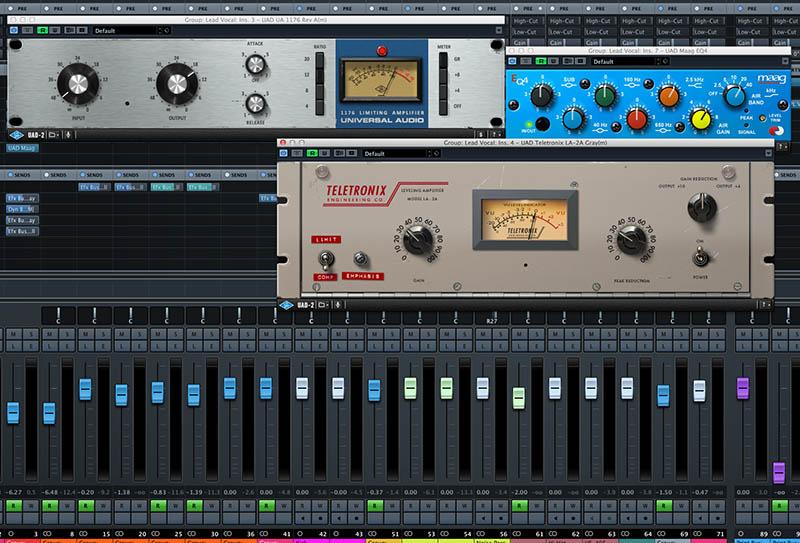Flip the LA-2A Limit/Comp switch
This screenshot has height=543, width=800.
326,258
